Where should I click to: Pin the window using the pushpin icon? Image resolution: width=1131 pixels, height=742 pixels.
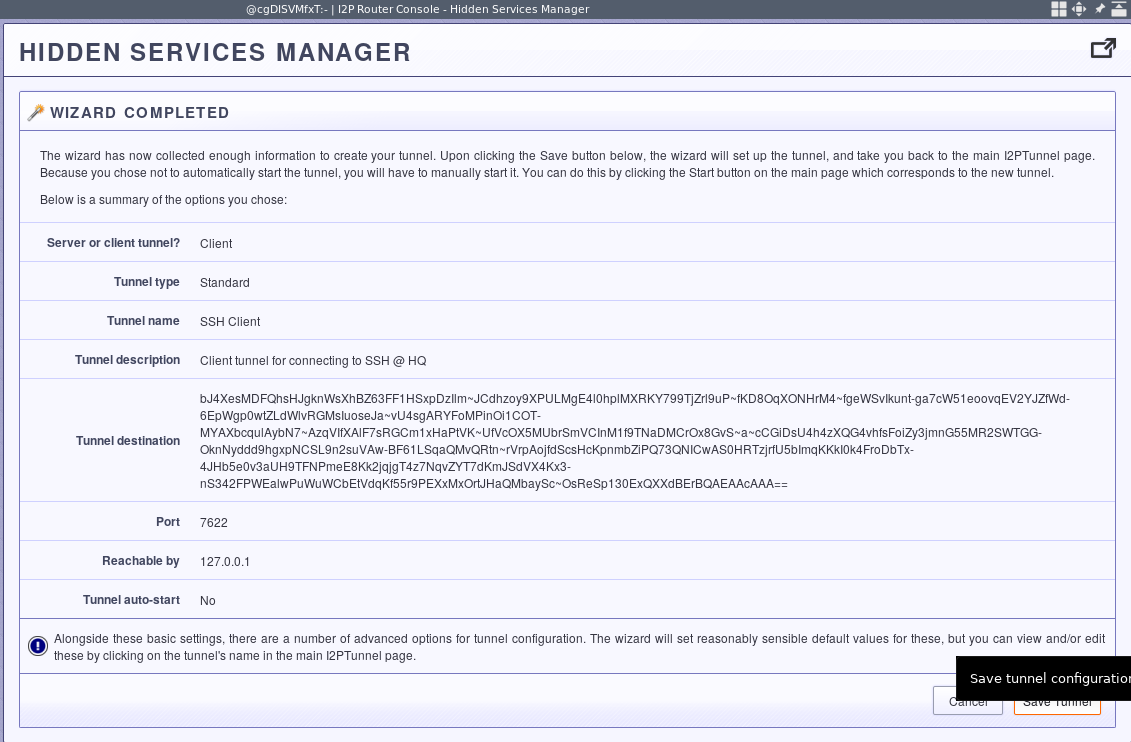(x=1099, y=9)
